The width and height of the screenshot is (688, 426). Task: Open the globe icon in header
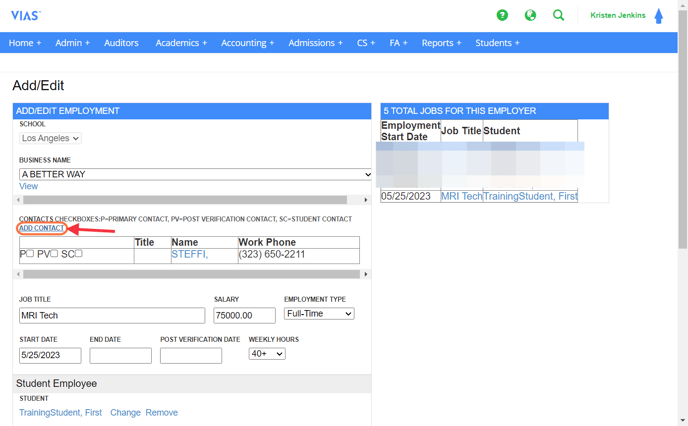[x=530, y=15]
